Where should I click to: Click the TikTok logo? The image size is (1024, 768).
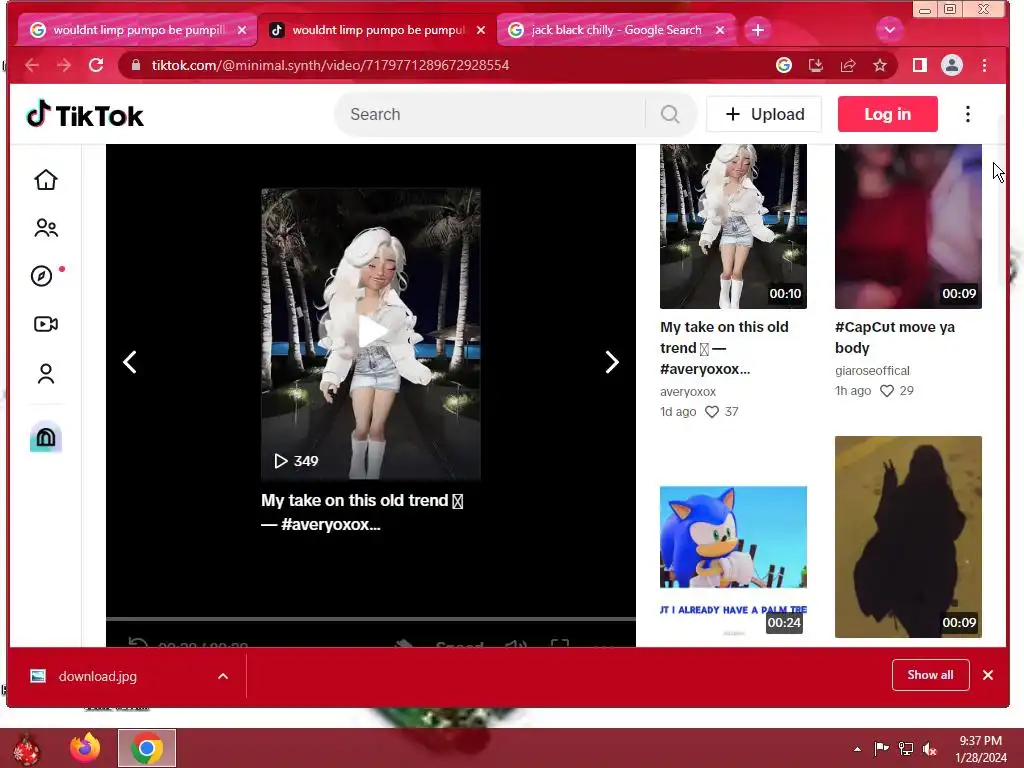click(85, 115)
